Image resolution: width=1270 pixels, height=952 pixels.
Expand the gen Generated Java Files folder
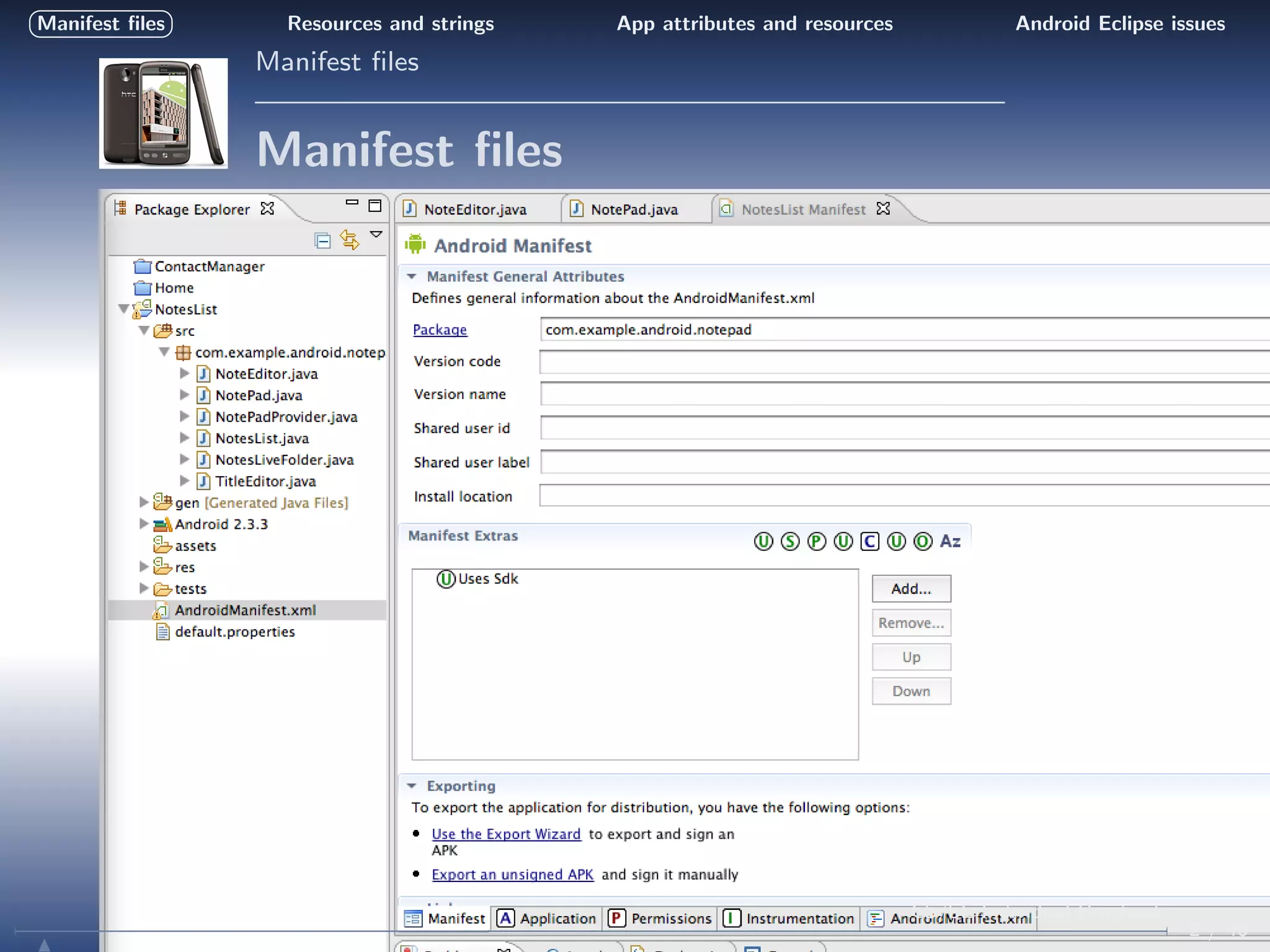[143, 502]
